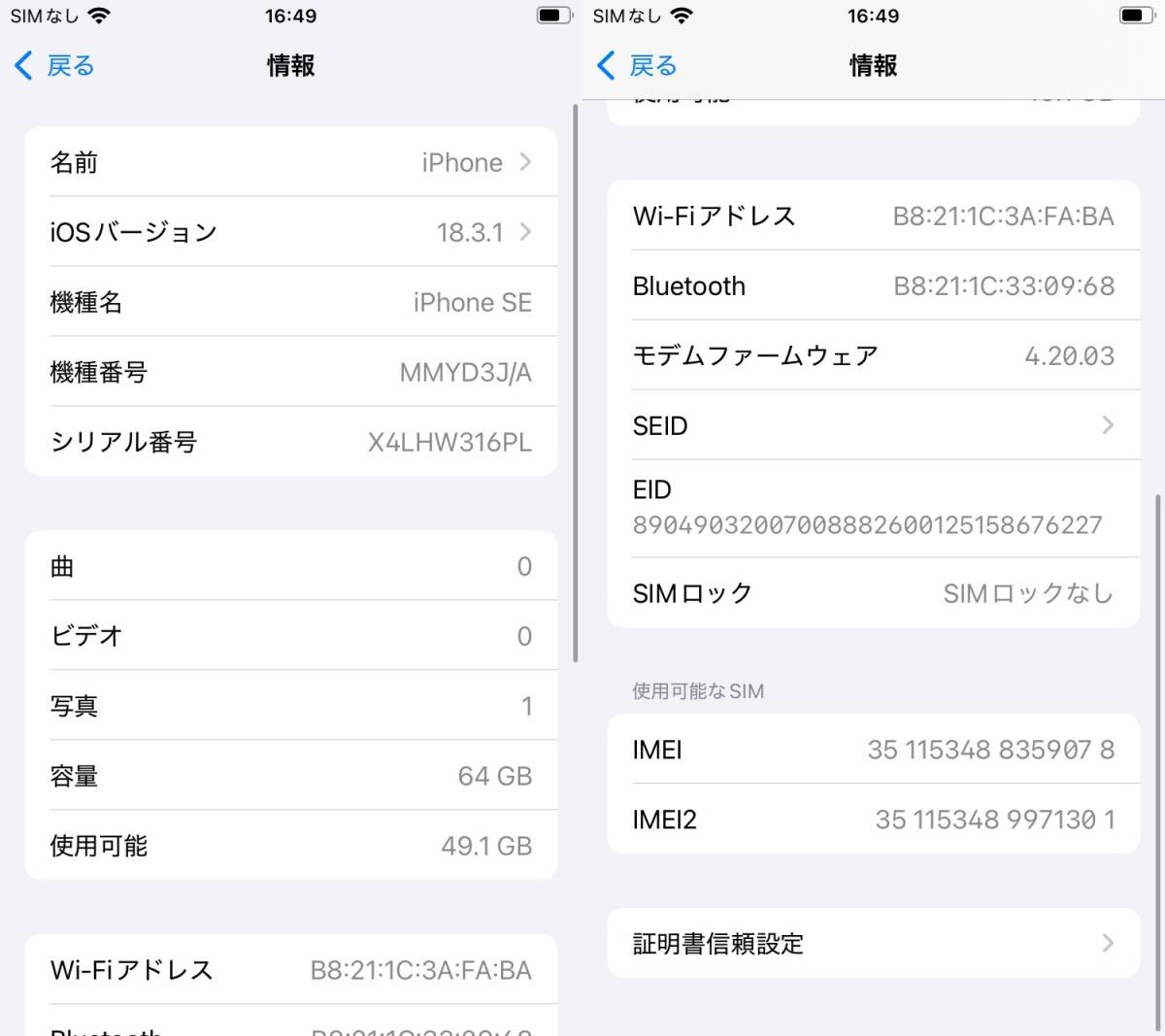
Task: Tap SIMなし text in left status bar
Action: 45,16
